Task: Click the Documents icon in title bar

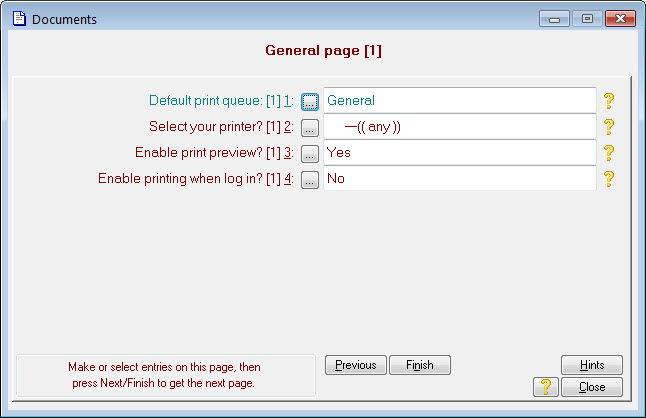Action: pos(19,19)
